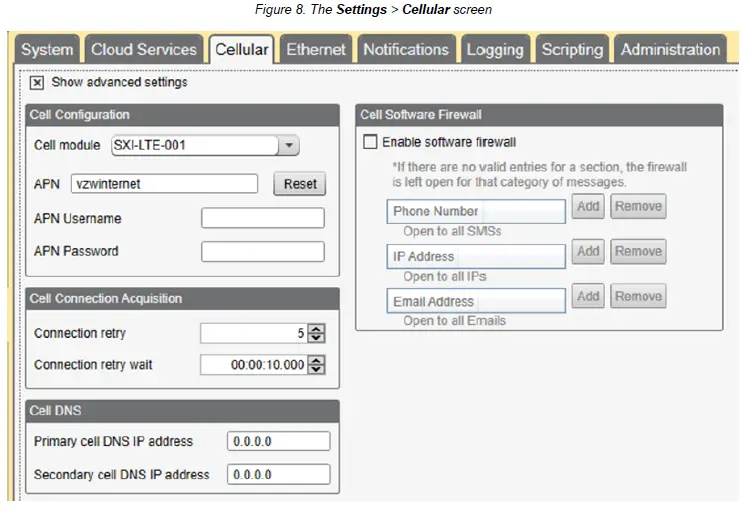Click the Primary cell DNS IP address field
747x511 pixels.
(x=278, y=441)
